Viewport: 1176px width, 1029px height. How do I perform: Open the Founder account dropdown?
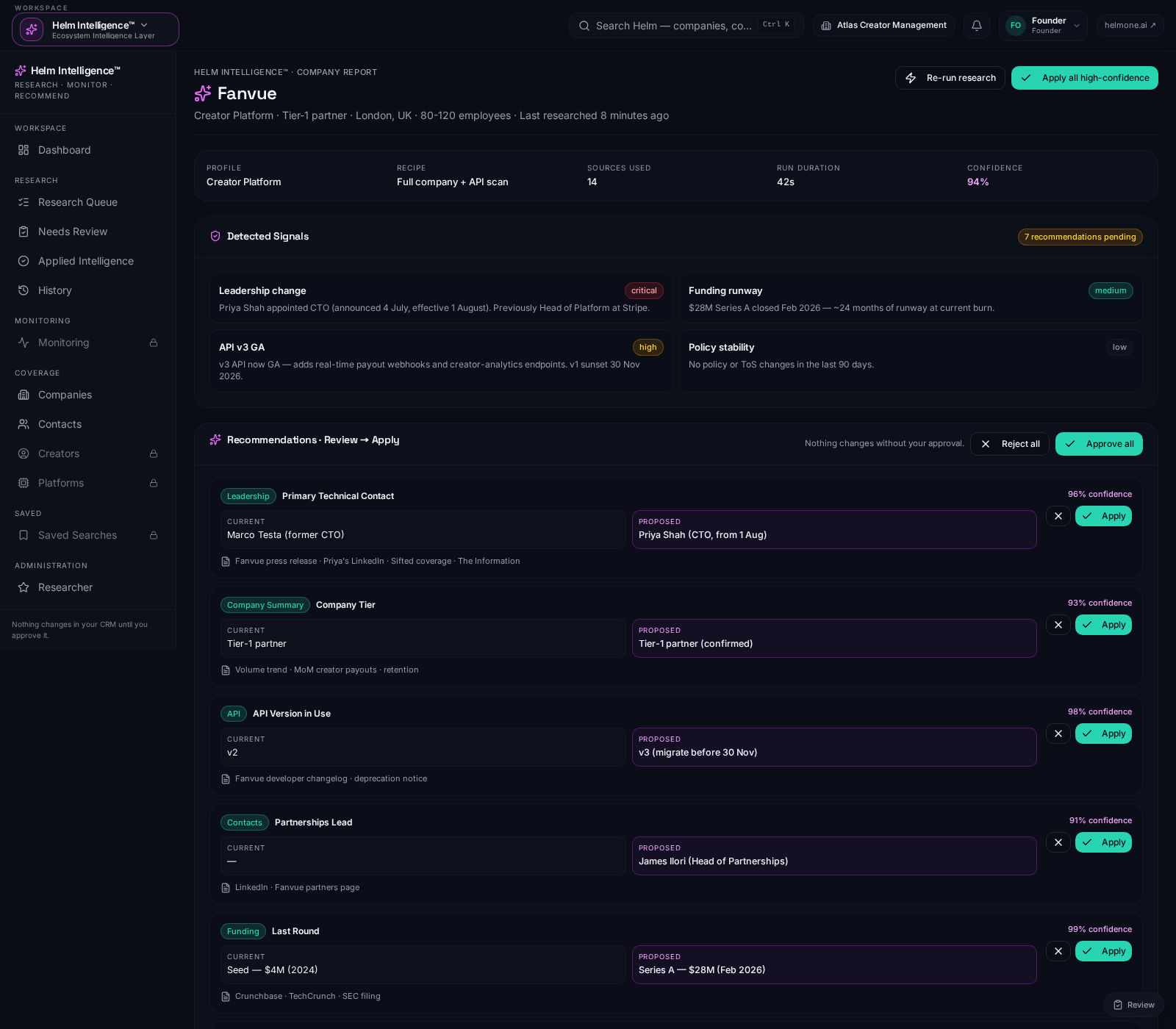pos(1043,25)
